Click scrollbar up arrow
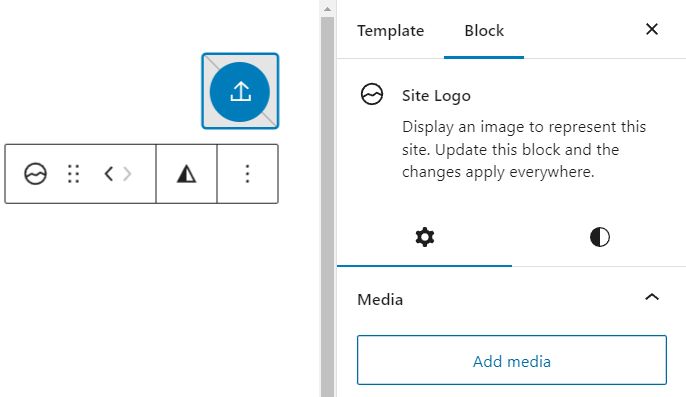686x397 pixels. [327, 9]
